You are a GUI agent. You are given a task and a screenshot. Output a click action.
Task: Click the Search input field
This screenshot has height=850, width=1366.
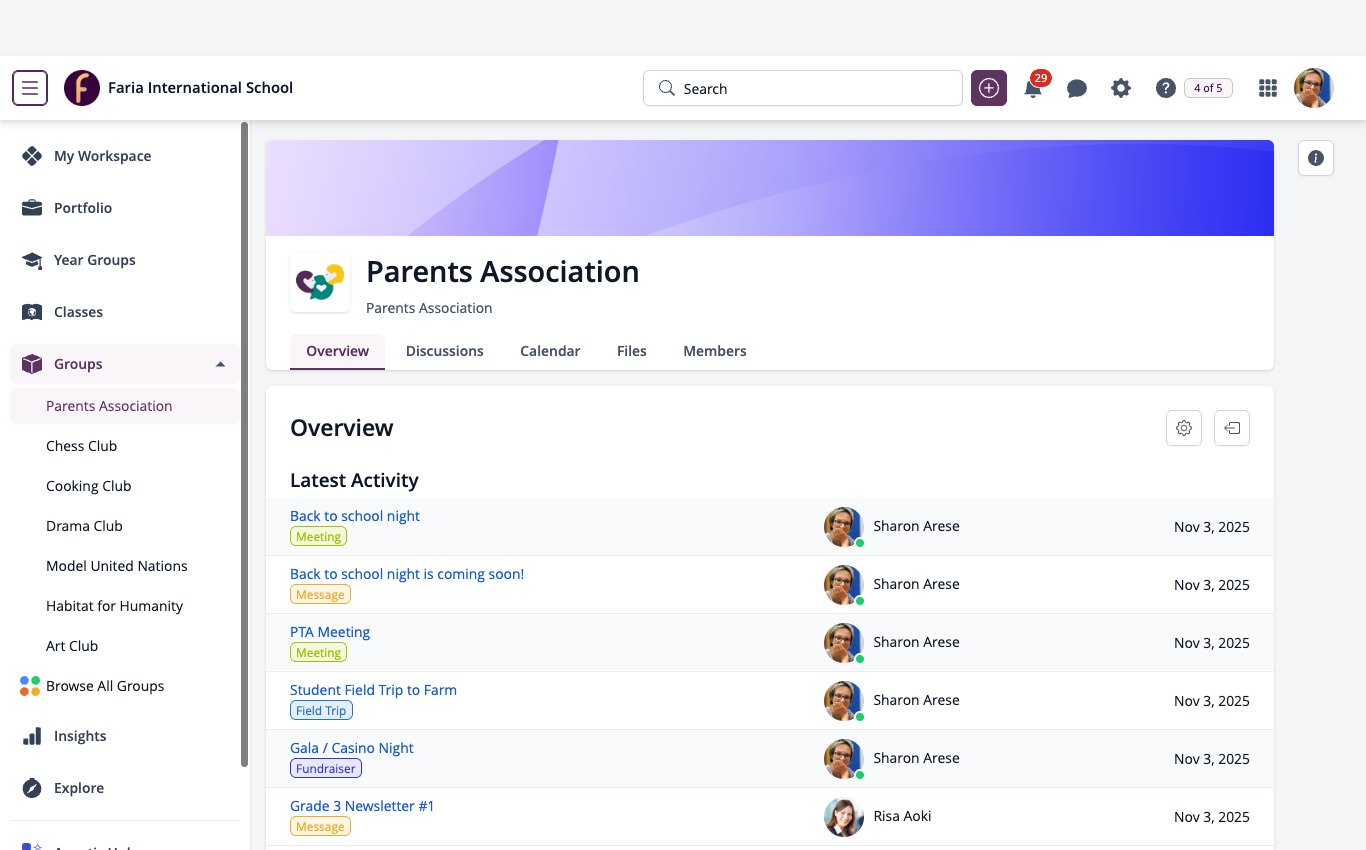coord(803,88)
